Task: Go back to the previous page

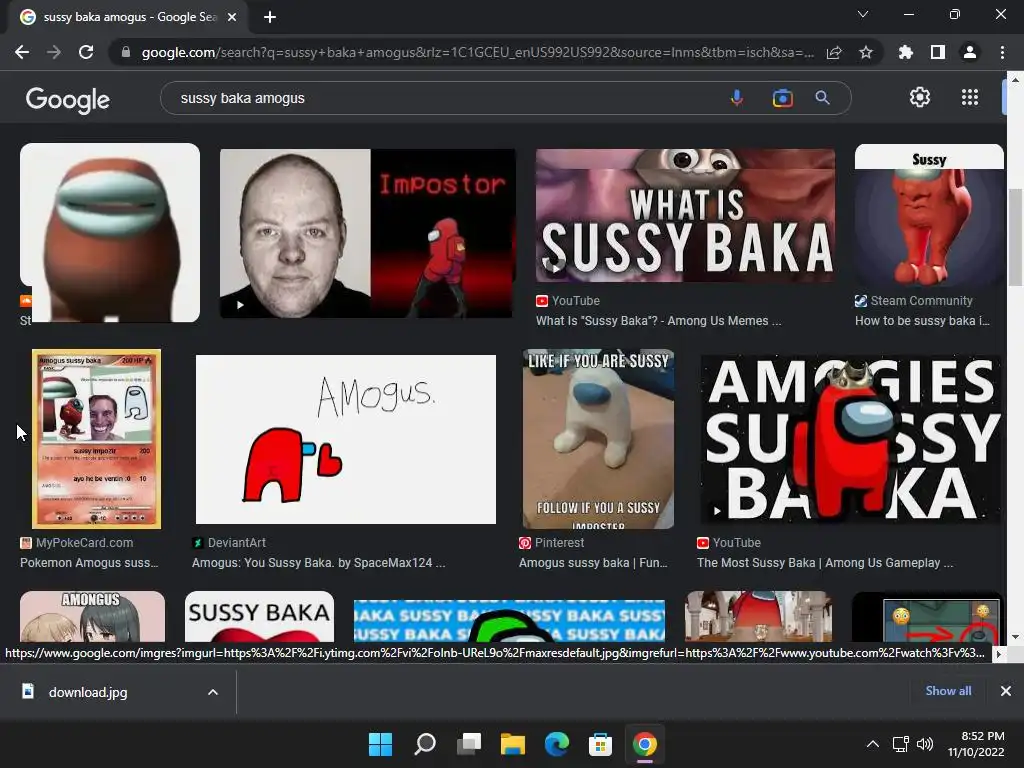Action: coord(22,52)
